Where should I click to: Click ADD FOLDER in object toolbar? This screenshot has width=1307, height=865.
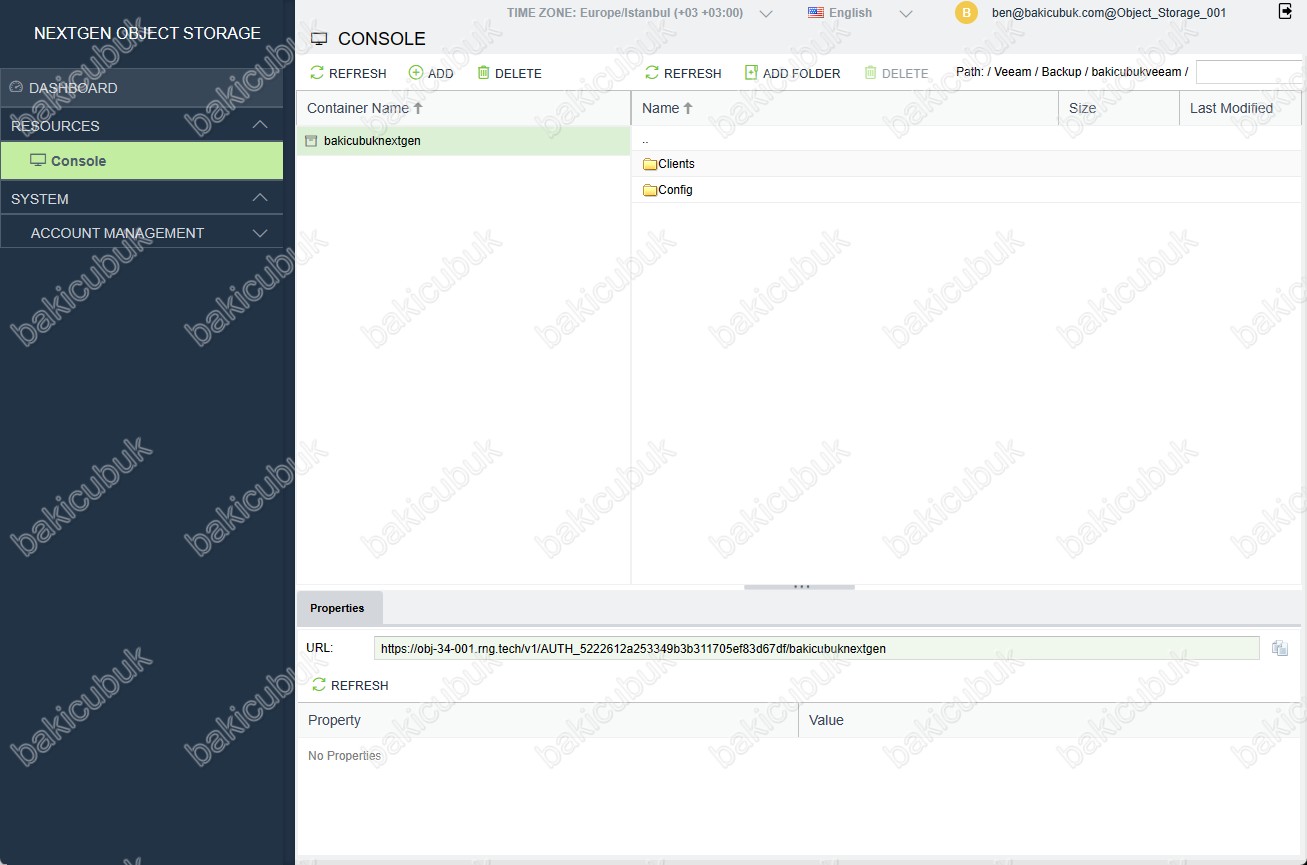793,73
